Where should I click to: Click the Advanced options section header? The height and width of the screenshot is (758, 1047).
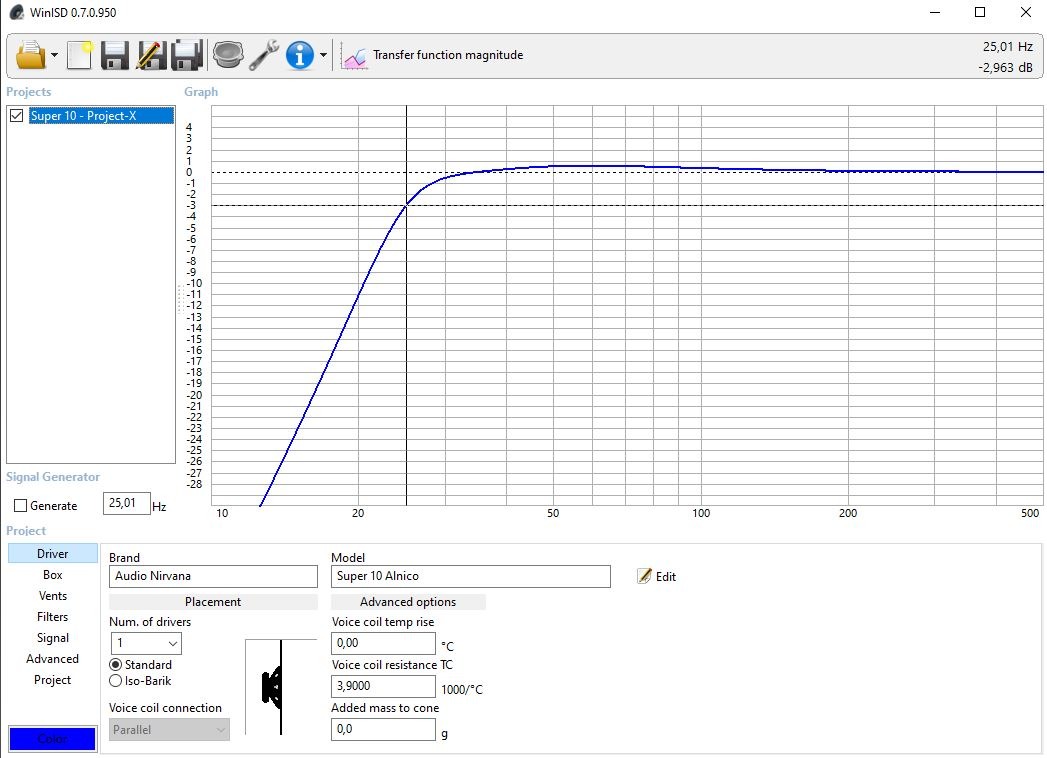click(408, 602)
